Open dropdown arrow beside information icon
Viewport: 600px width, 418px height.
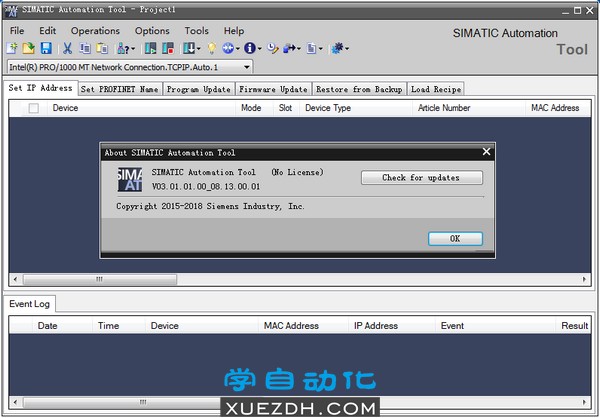click(259, 49)
